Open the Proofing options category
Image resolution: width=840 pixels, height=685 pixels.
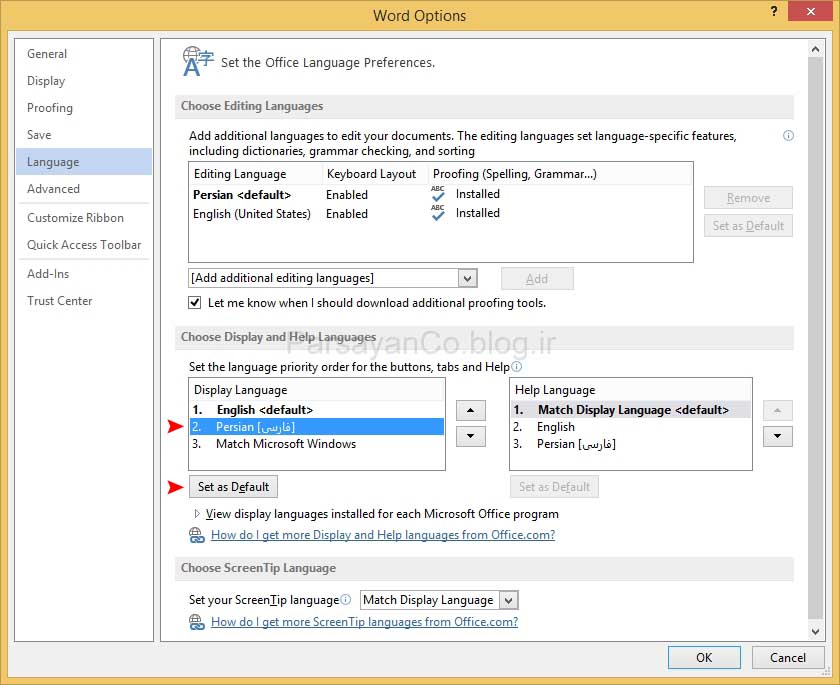pos(50,108)
